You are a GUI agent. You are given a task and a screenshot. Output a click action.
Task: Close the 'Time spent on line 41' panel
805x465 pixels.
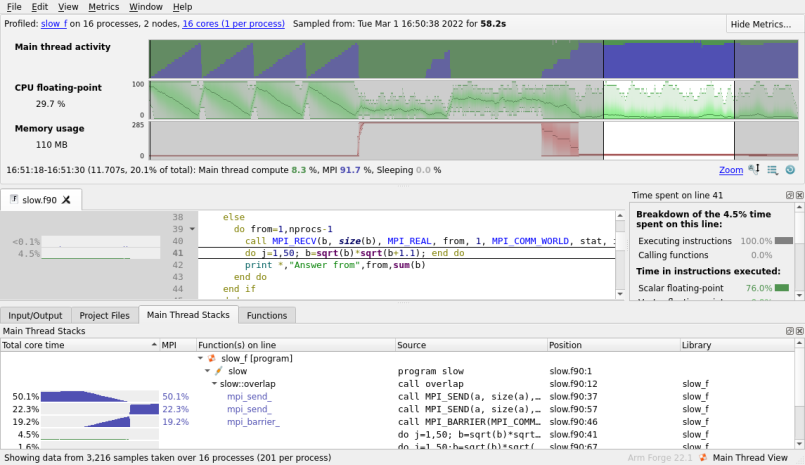799,195
